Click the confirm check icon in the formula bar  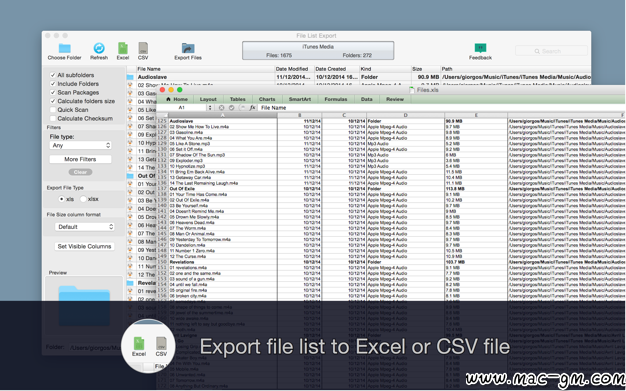point(232,108)
